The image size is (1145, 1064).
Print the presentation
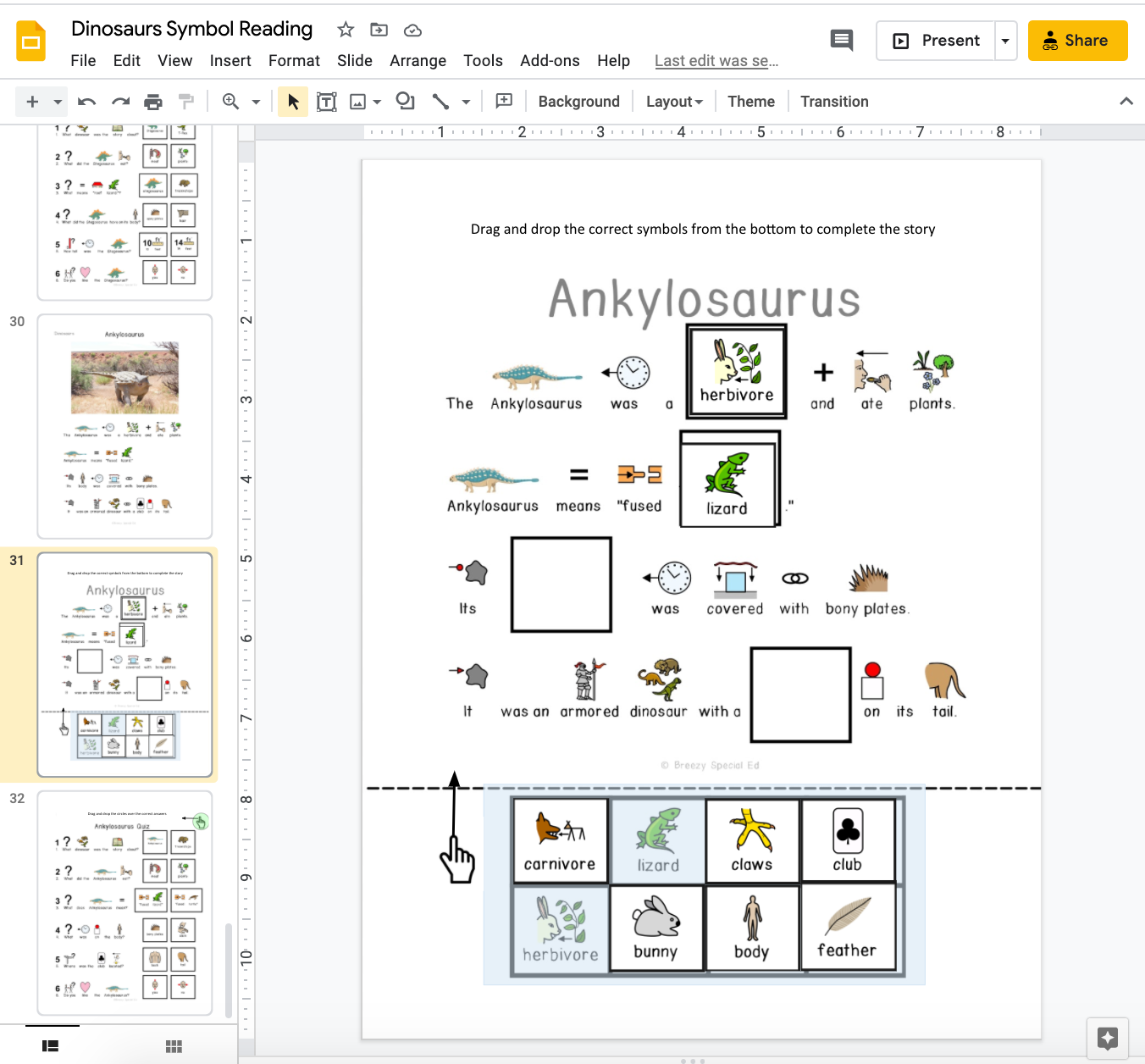click(x=153, y=102)
